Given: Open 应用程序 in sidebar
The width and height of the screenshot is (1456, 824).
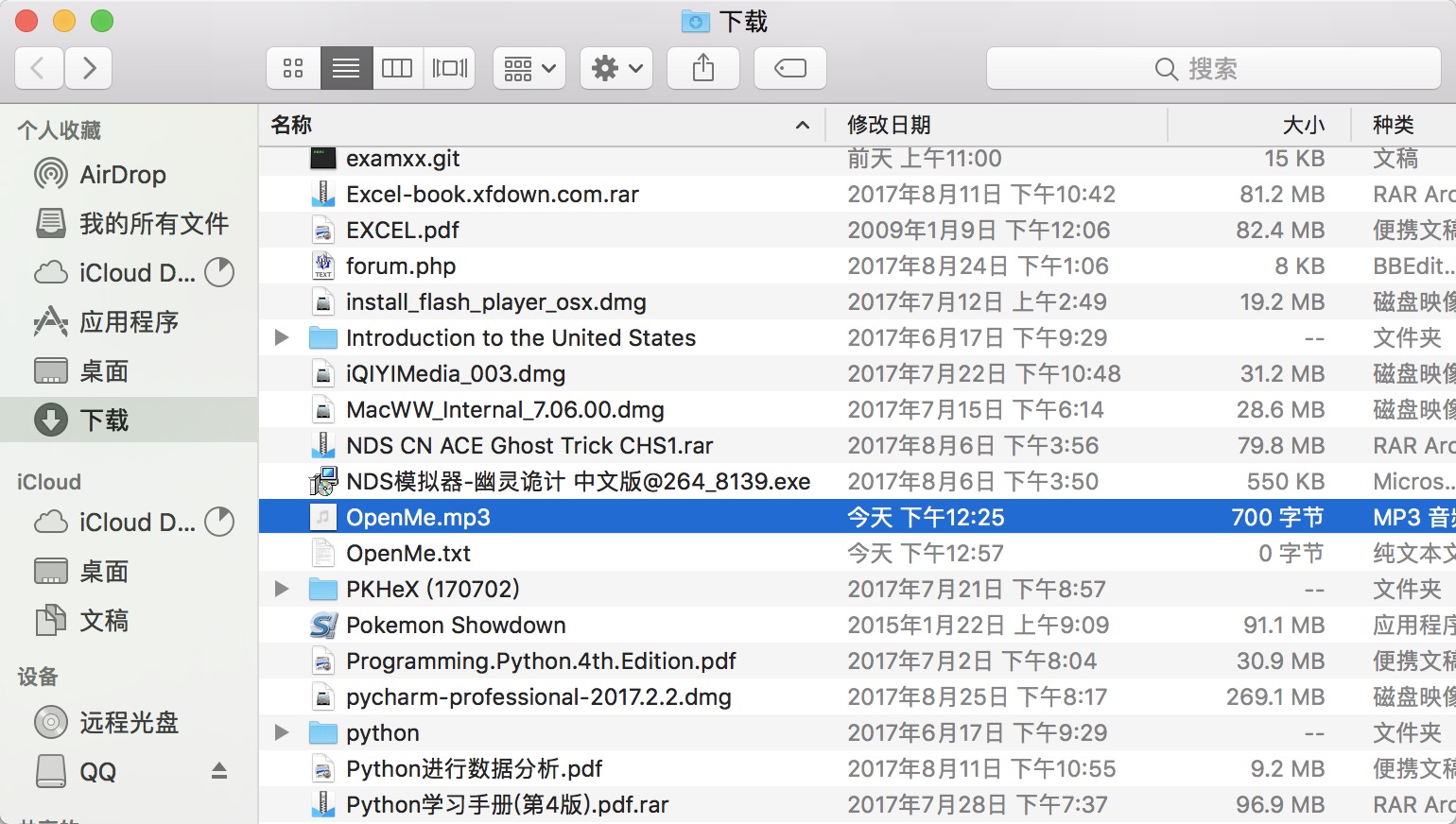Looking at the screenshot, I should pos(129,322).
